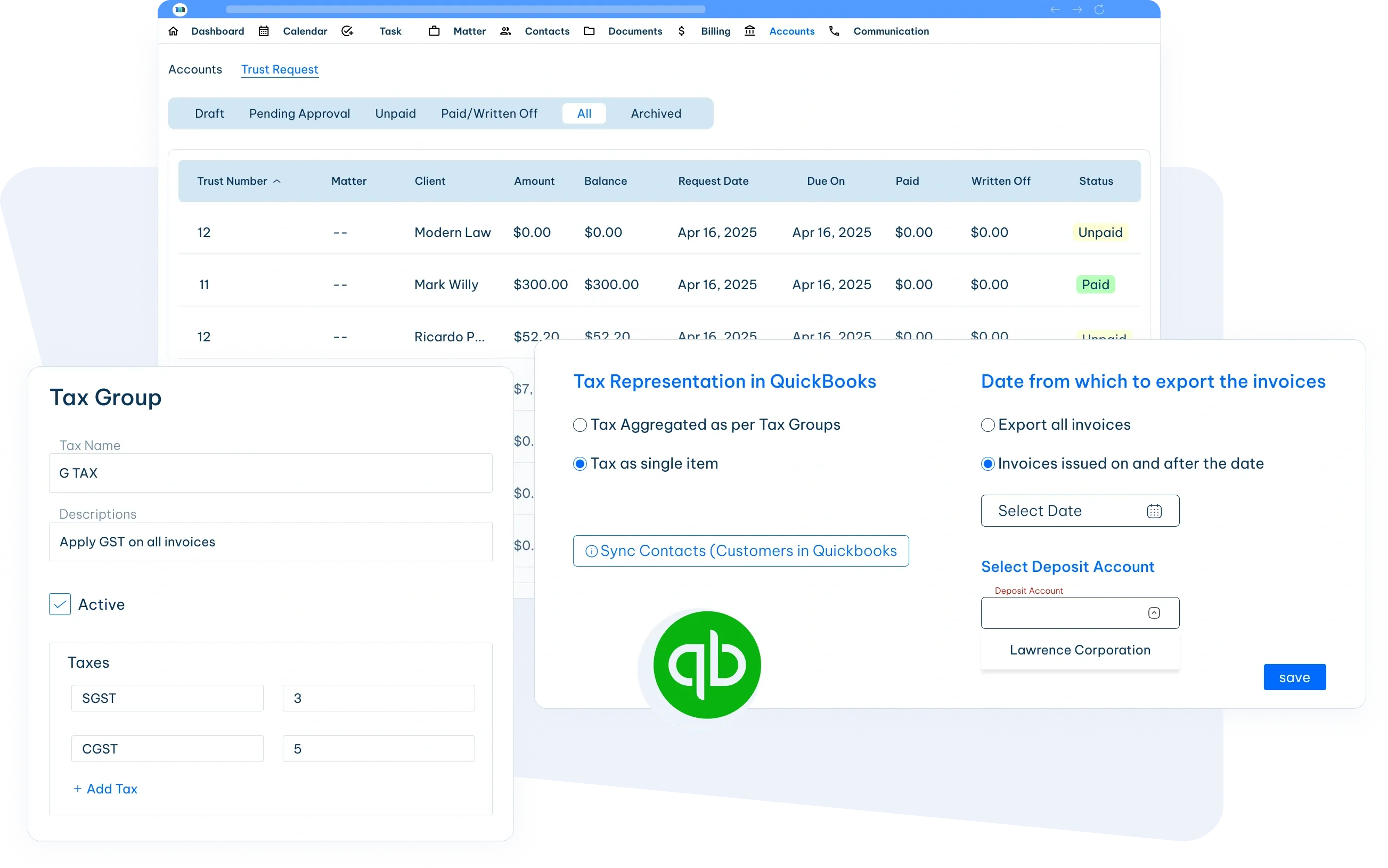Click the Descriptions input field
Screen dimensions: 1388x868
tap(271, 542)
